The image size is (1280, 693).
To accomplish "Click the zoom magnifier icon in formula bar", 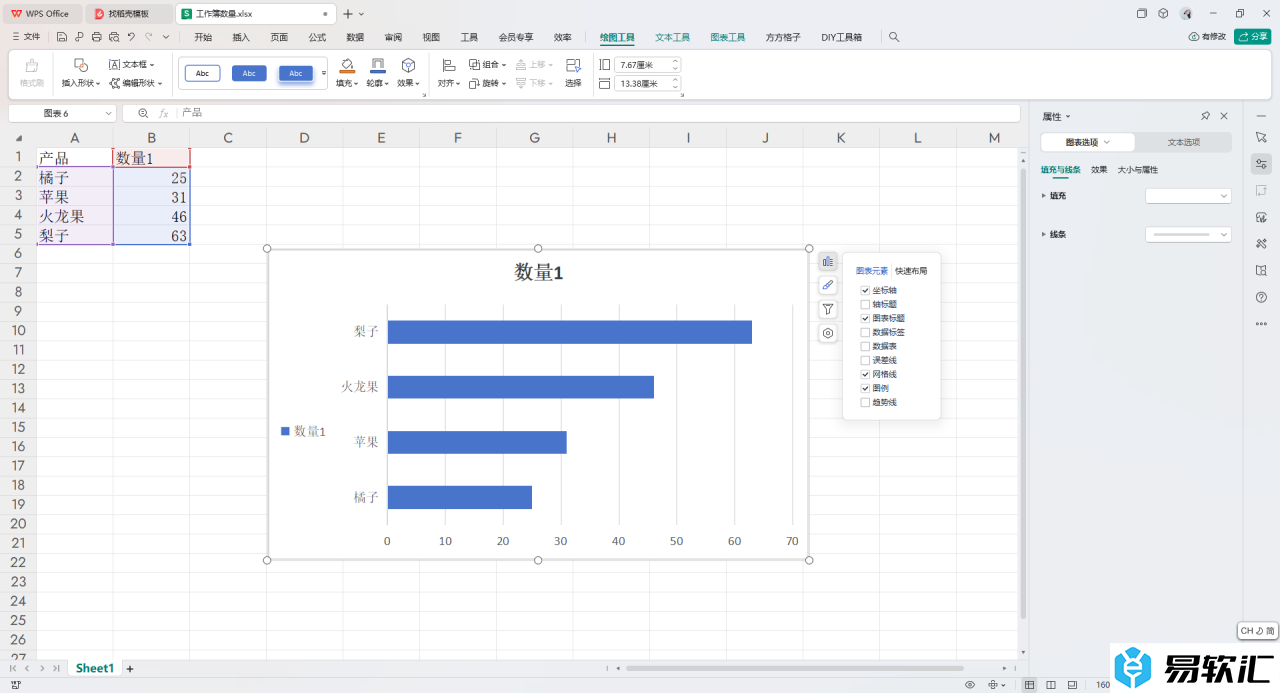I will pyautogui.click(x=143, y=113).
